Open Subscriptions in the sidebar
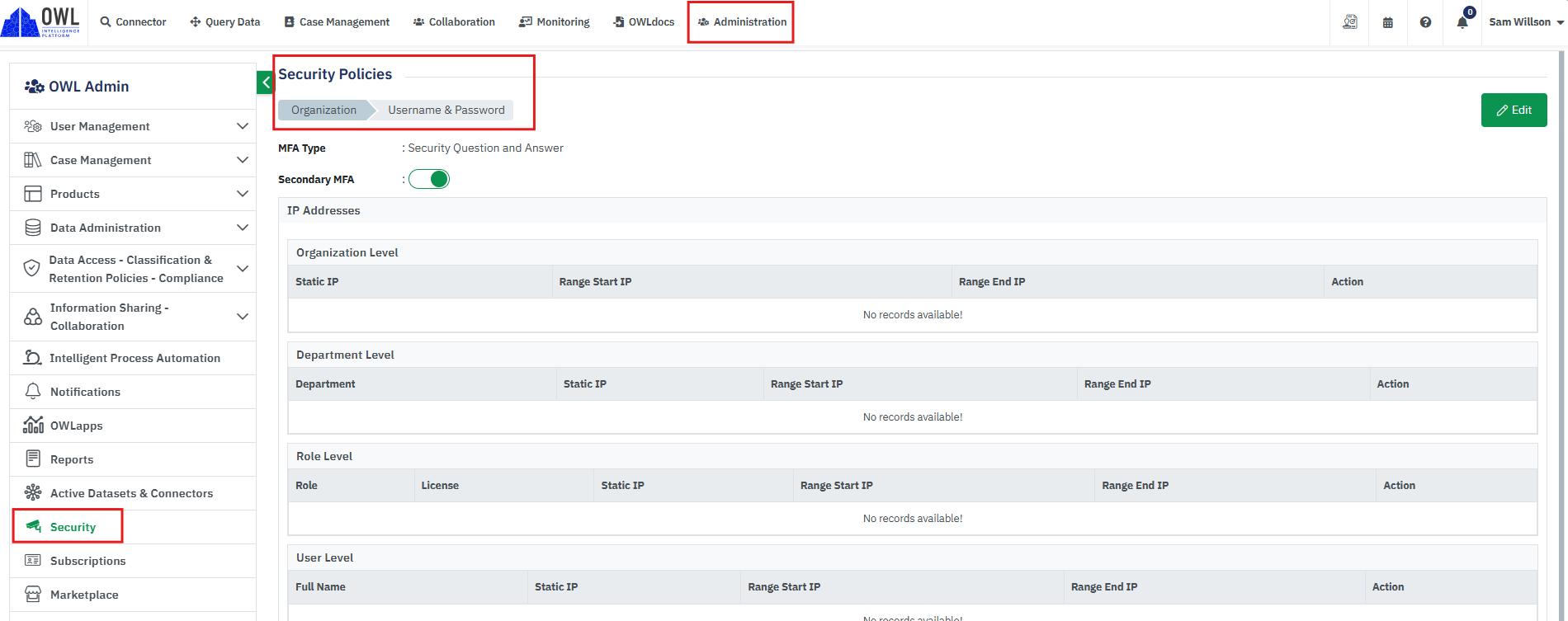The height and width of the screenshot is (621, 1568). 133,561
